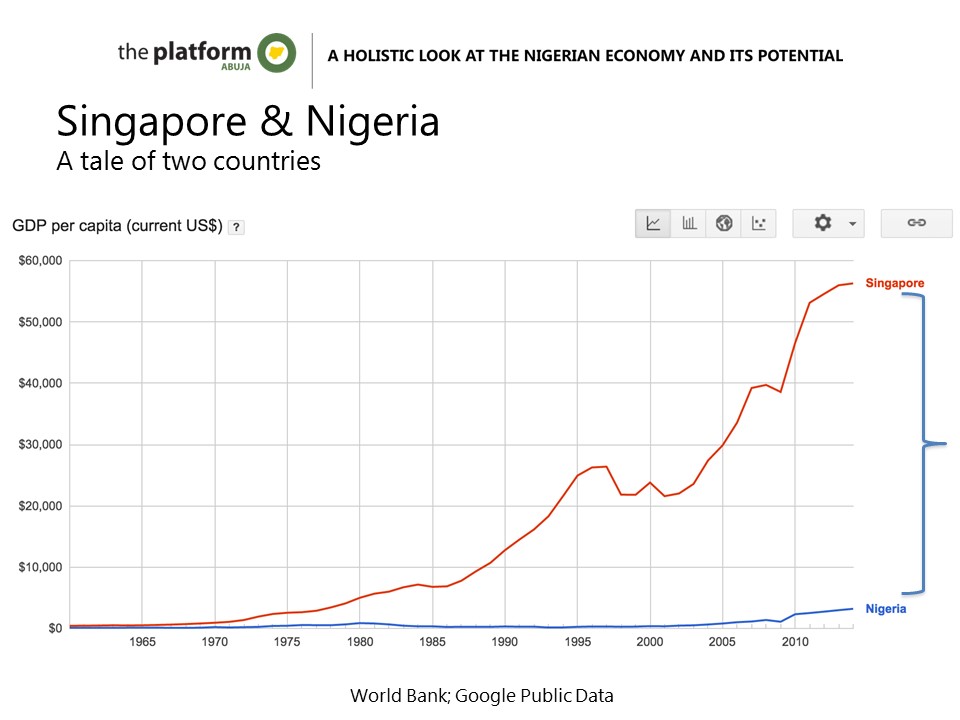Click the GDP per capita metric title
Screen dimensions: 960x720
[x=117, y=226]
